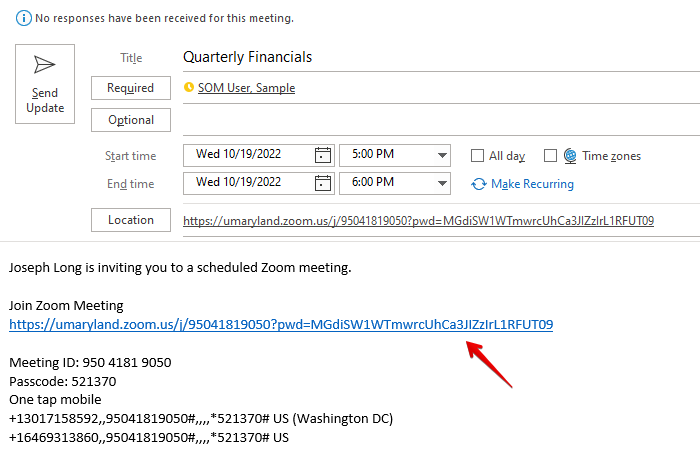Click the empty Optional attendees field
The image size is (700, 455).
coord(430,120)
